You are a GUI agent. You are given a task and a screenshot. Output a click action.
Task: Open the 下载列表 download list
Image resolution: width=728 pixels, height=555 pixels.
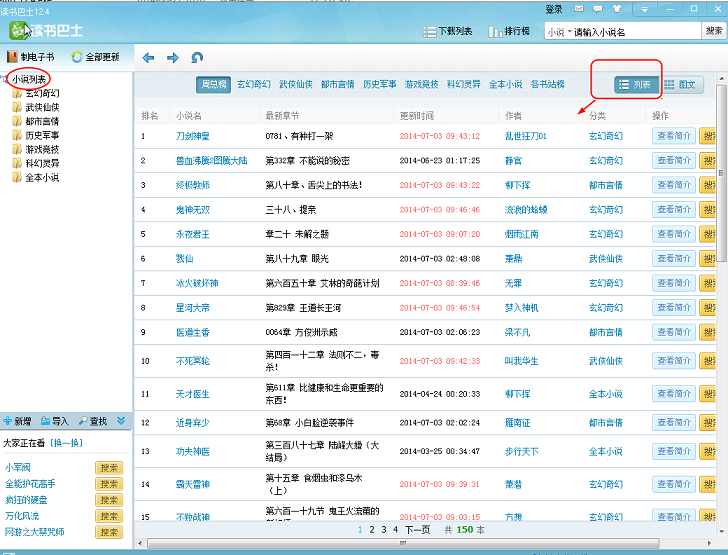(448, 31)
